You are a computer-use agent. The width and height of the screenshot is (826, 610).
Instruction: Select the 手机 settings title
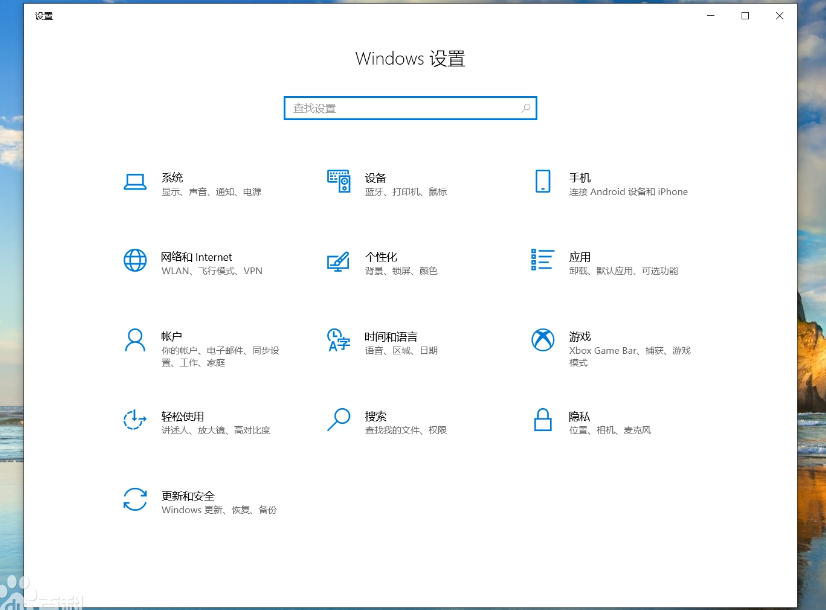click(580, 178)
